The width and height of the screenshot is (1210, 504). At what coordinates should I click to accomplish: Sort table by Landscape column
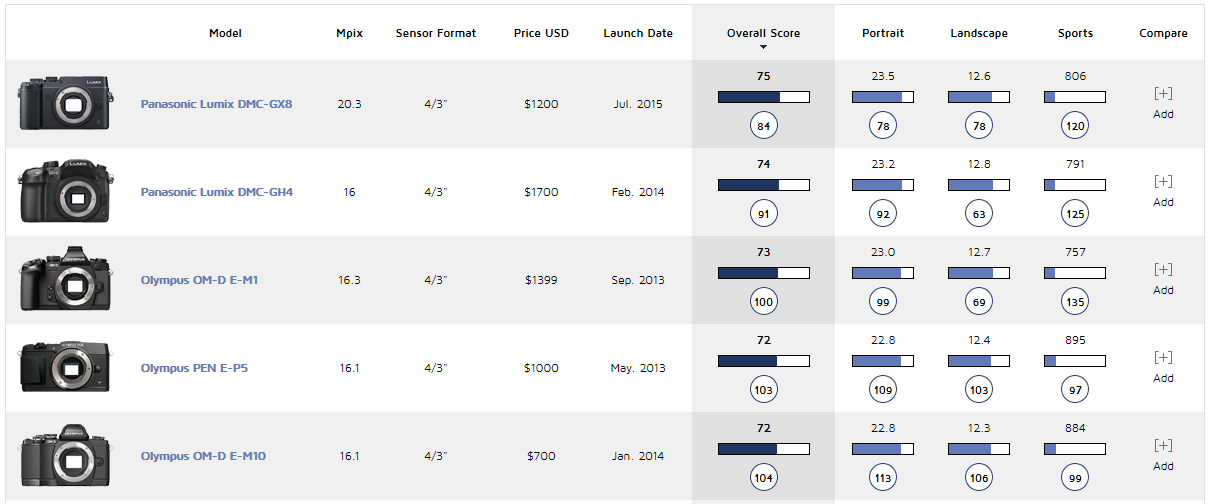pyautogui.click(x=979, y=33)
